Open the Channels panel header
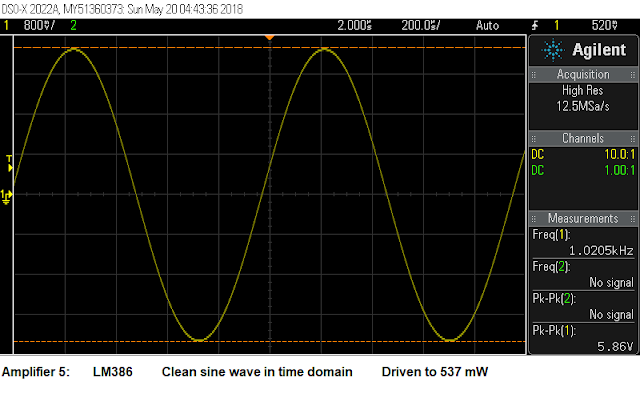This screenshot has width=640, height=394. [583, 139]
